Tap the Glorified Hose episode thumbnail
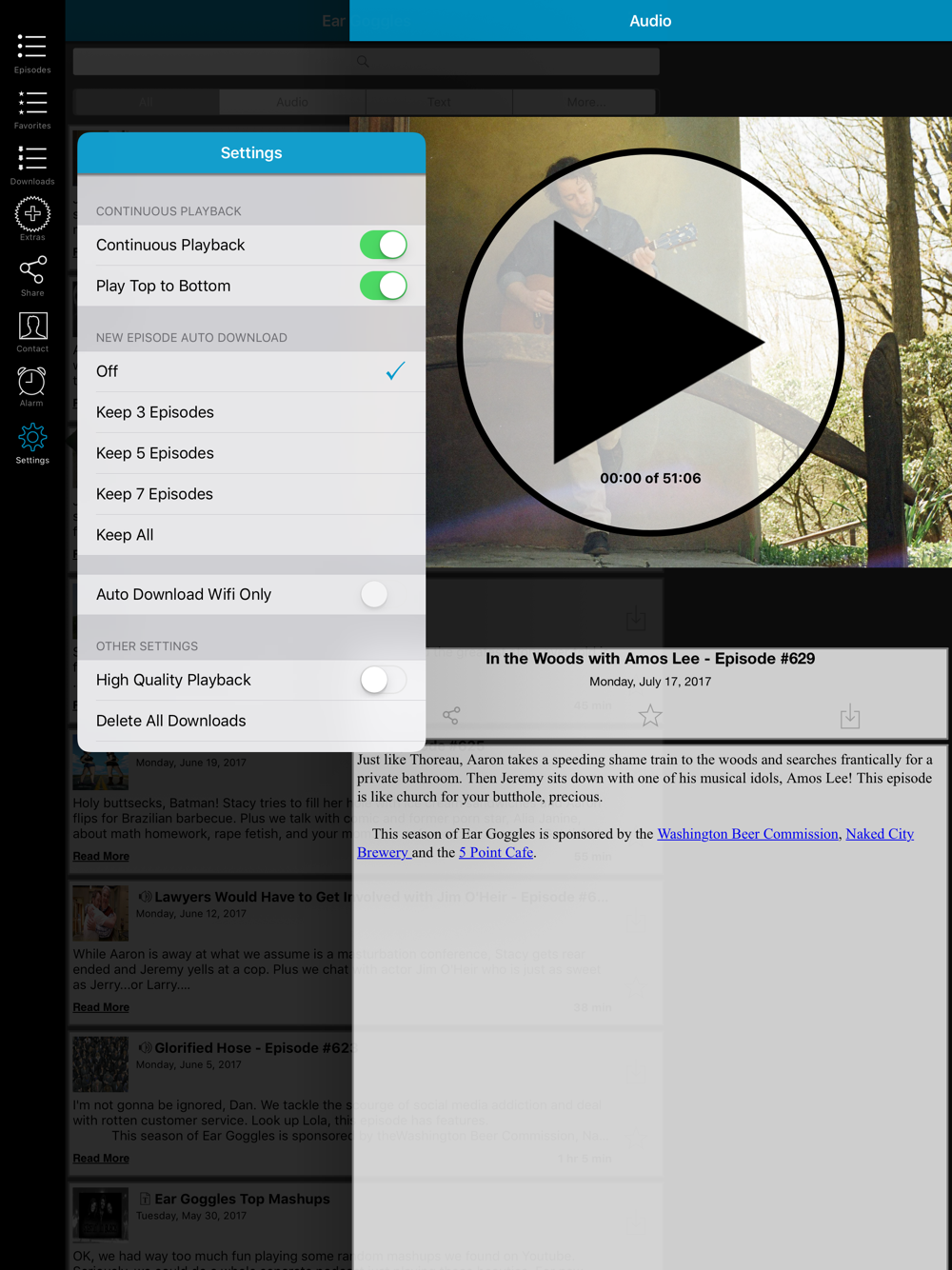The height and width of the screenshot is (1270, 952). (100, 1064)
